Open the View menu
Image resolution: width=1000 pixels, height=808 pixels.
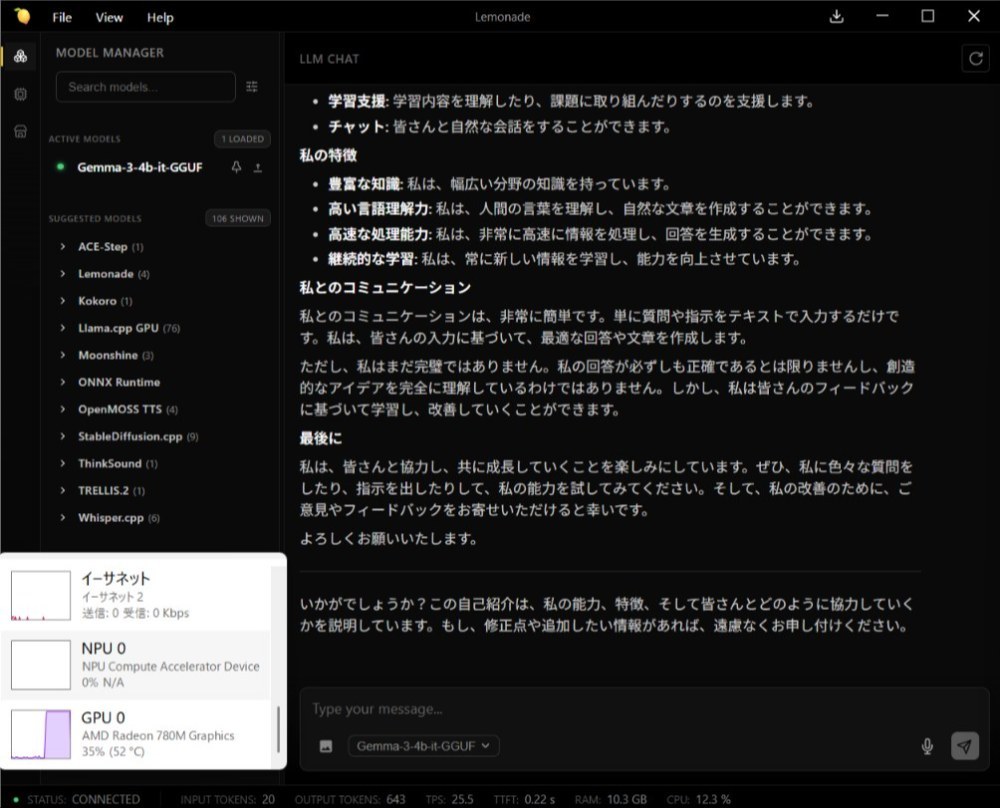pos(109,17)
